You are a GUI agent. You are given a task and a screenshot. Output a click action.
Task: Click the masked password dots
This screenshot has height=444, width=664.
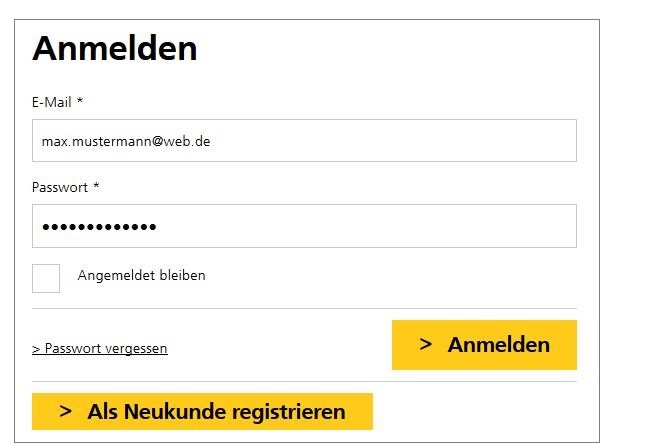(x=99, y=227)
